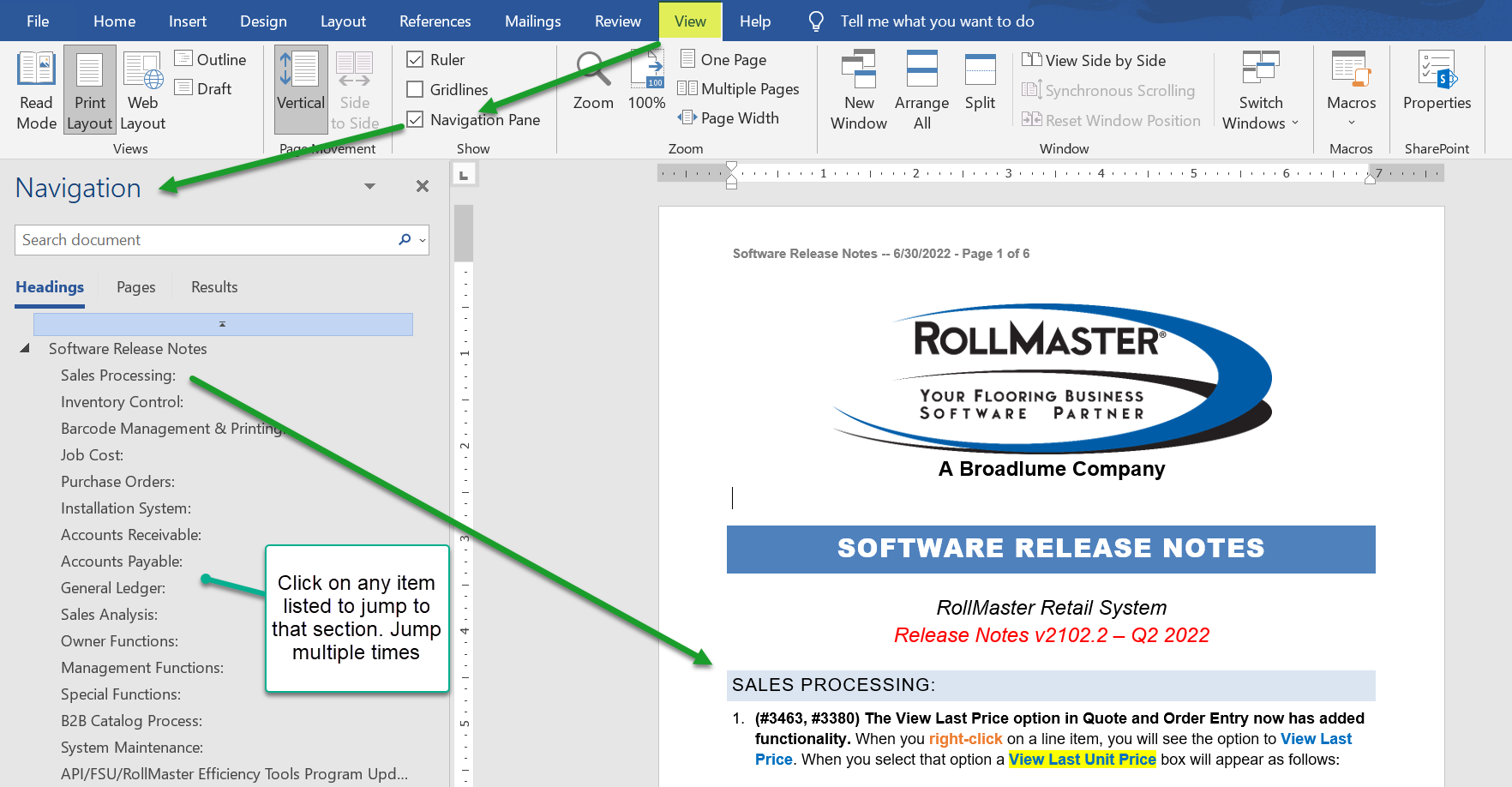Open the File tab
Image resolution: width=1512 pixels, height=787 pixels.
tap(38, 21)
